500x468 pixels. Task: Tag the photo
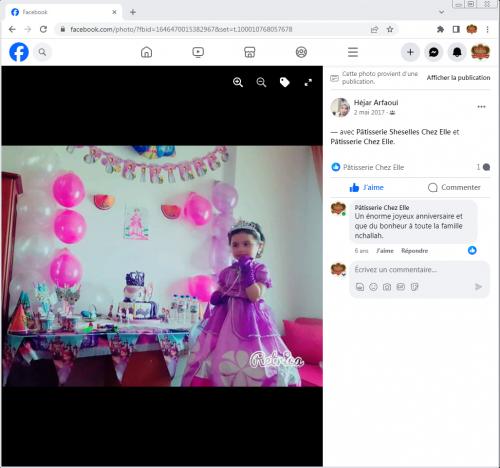285,82
